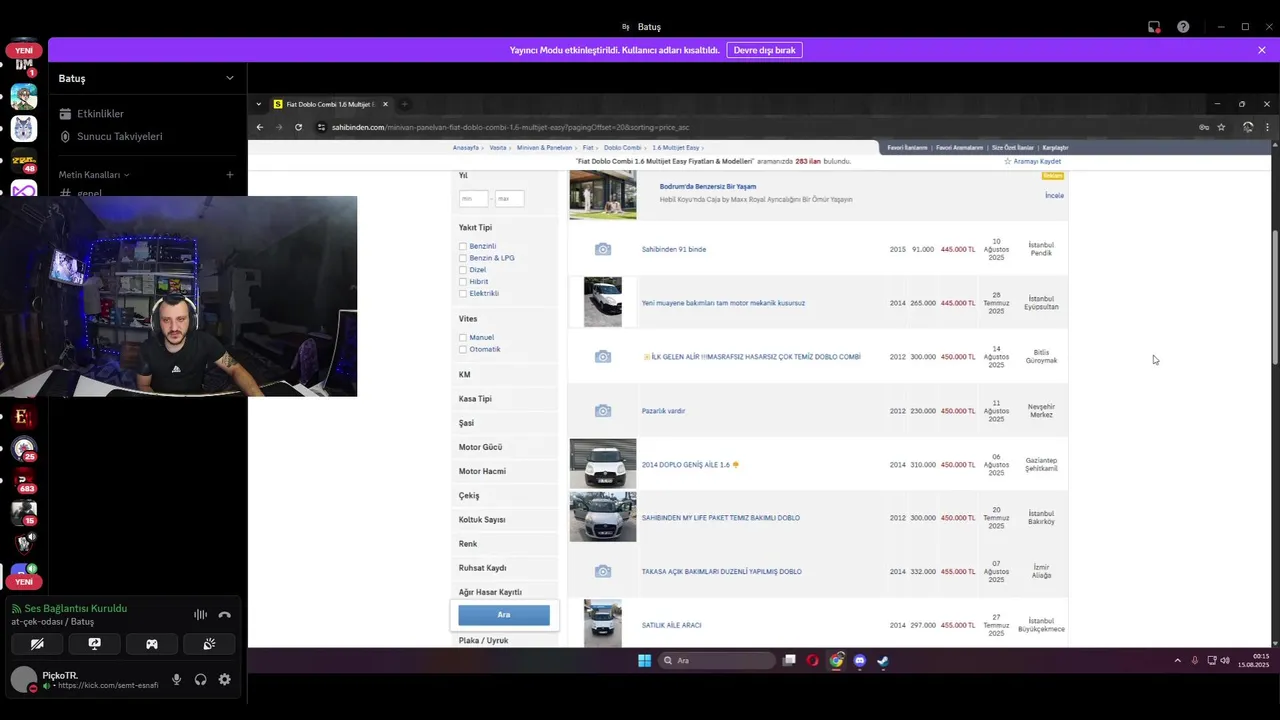The image size is (1280, 720).
Task: Check the Dizel fuel filter
Action: (463, 270)
